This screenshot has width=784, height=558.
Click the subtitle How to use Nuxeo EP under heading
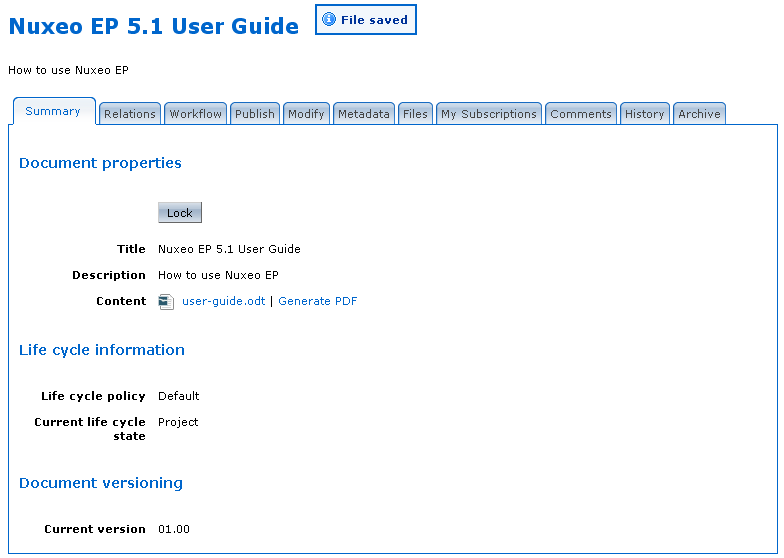pos(68,70)
